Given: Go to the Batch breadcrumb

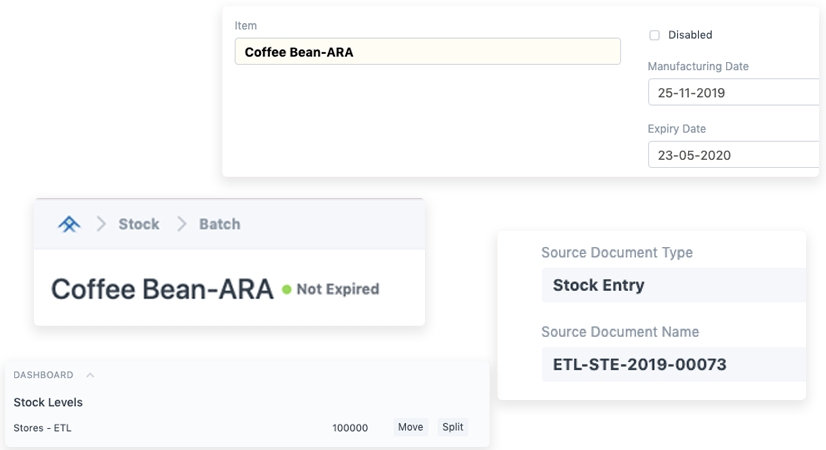Looking at the screenshot, I should coord(219,224).
